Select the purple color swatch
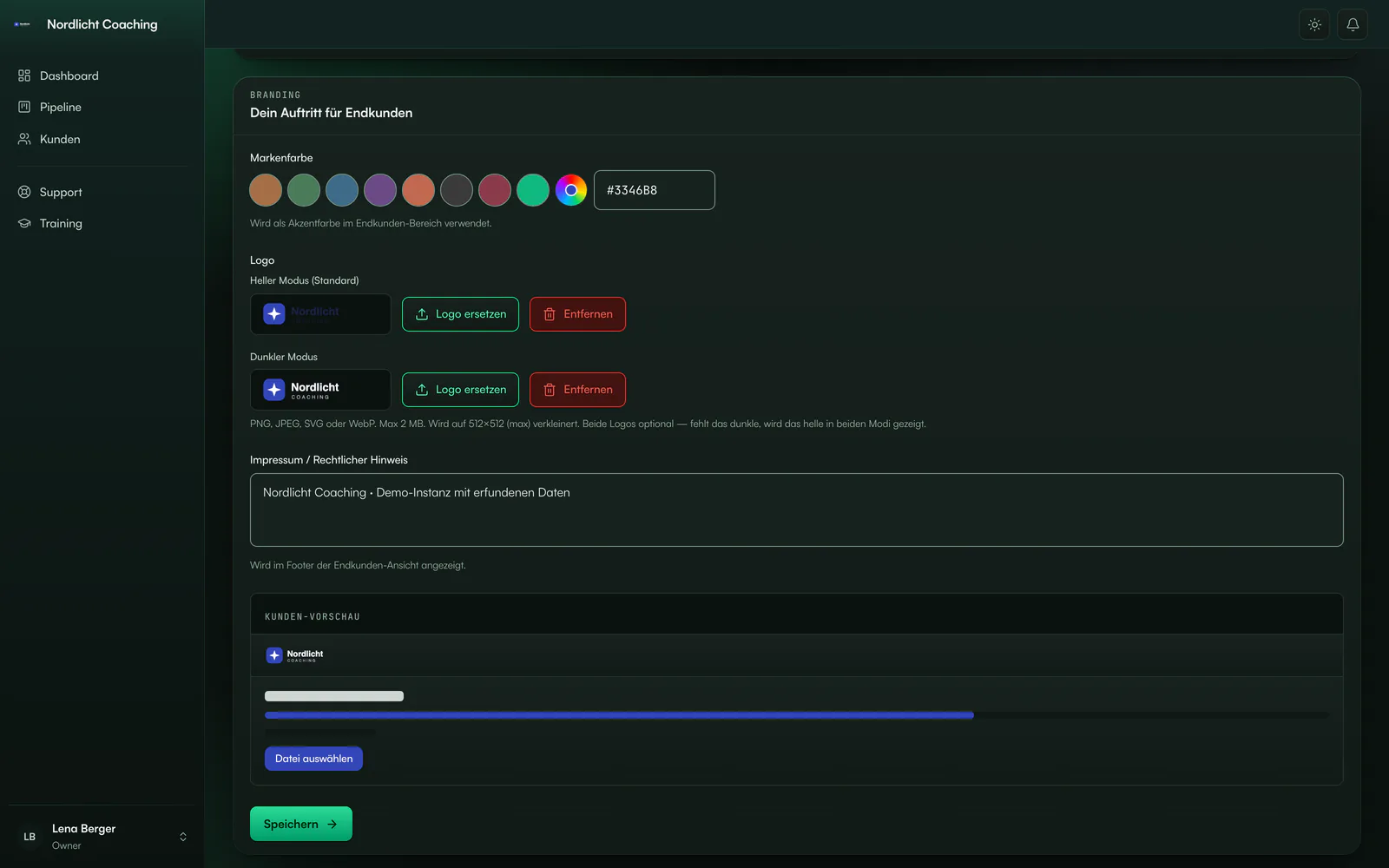 coord(380,190)
